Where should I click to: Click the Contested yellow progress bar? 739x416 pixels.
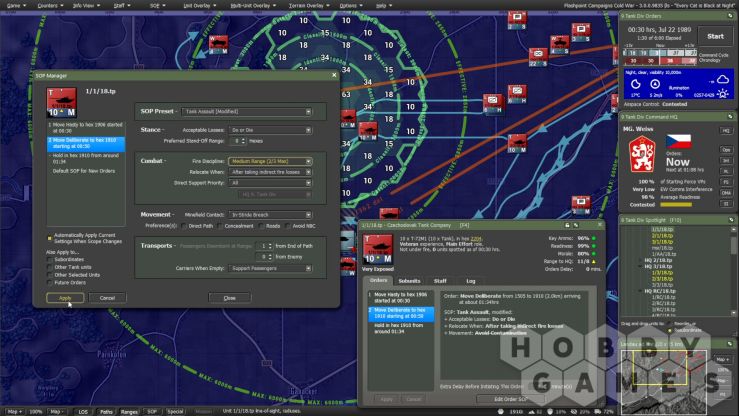coord(676,205)
